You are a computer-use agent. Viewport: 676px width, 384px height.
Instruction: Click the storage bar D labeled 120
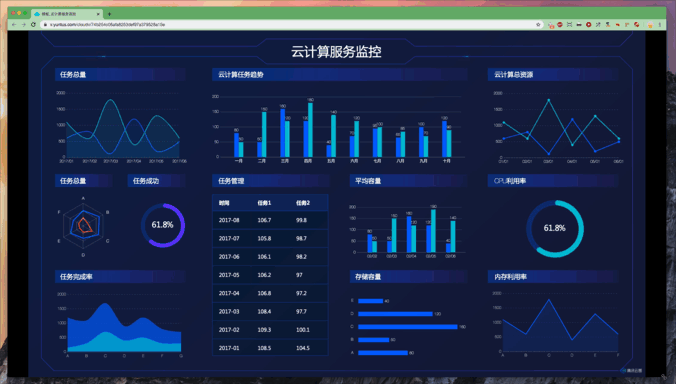[395, 314]
